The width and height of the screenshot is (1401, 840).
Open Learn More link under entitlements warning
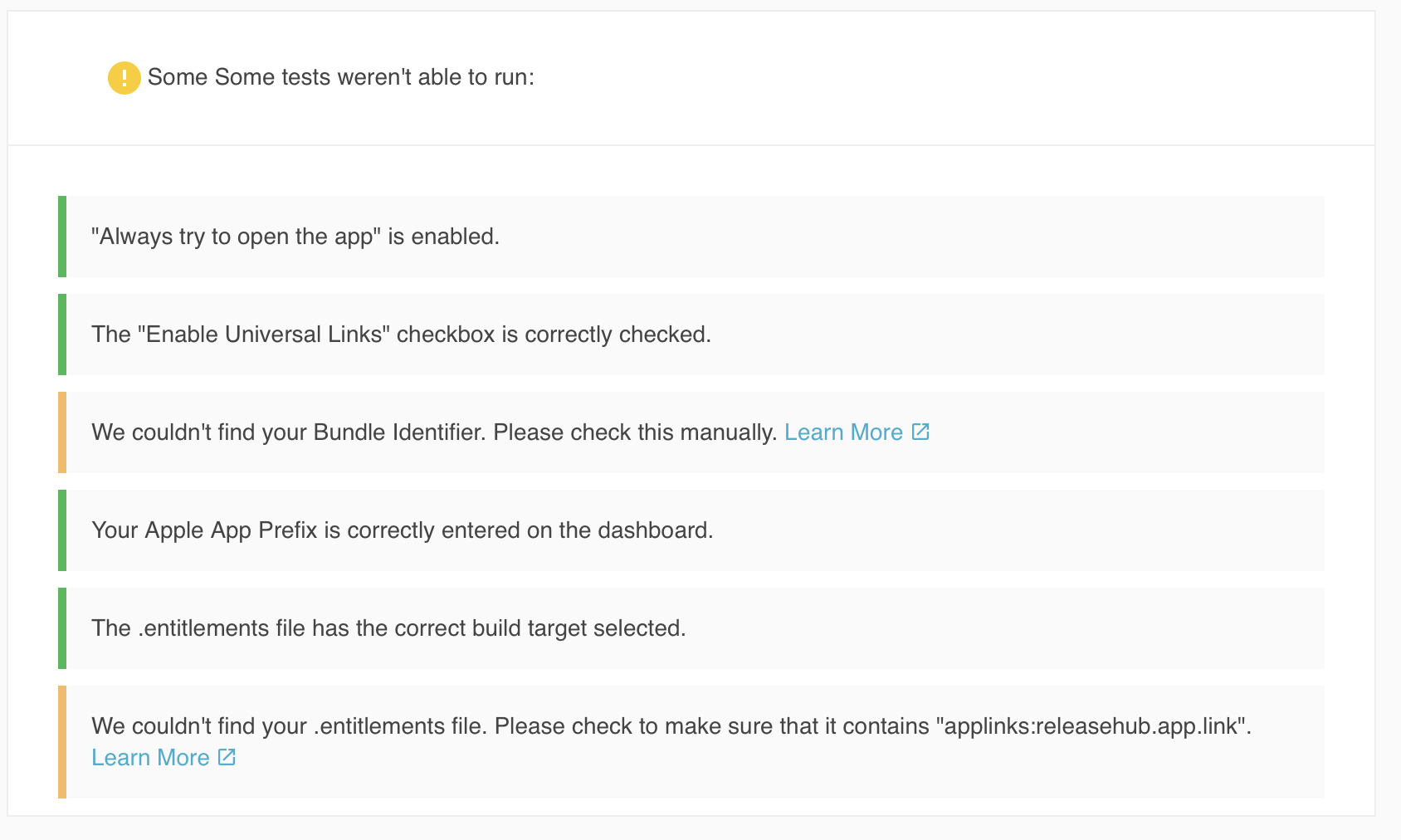pos(150,758)
